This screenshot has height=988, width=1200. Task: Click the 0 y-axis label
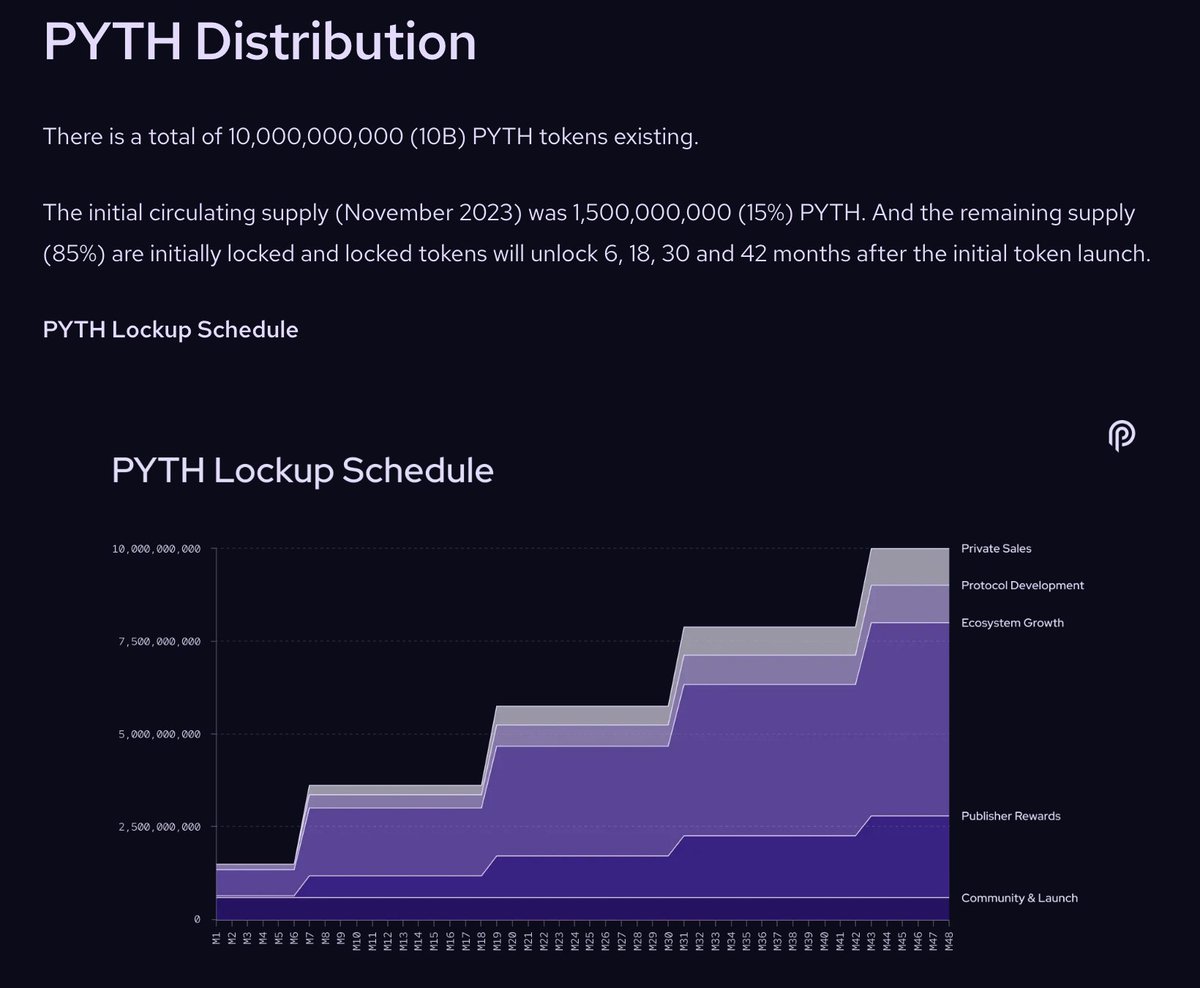[x=197, y=919]
